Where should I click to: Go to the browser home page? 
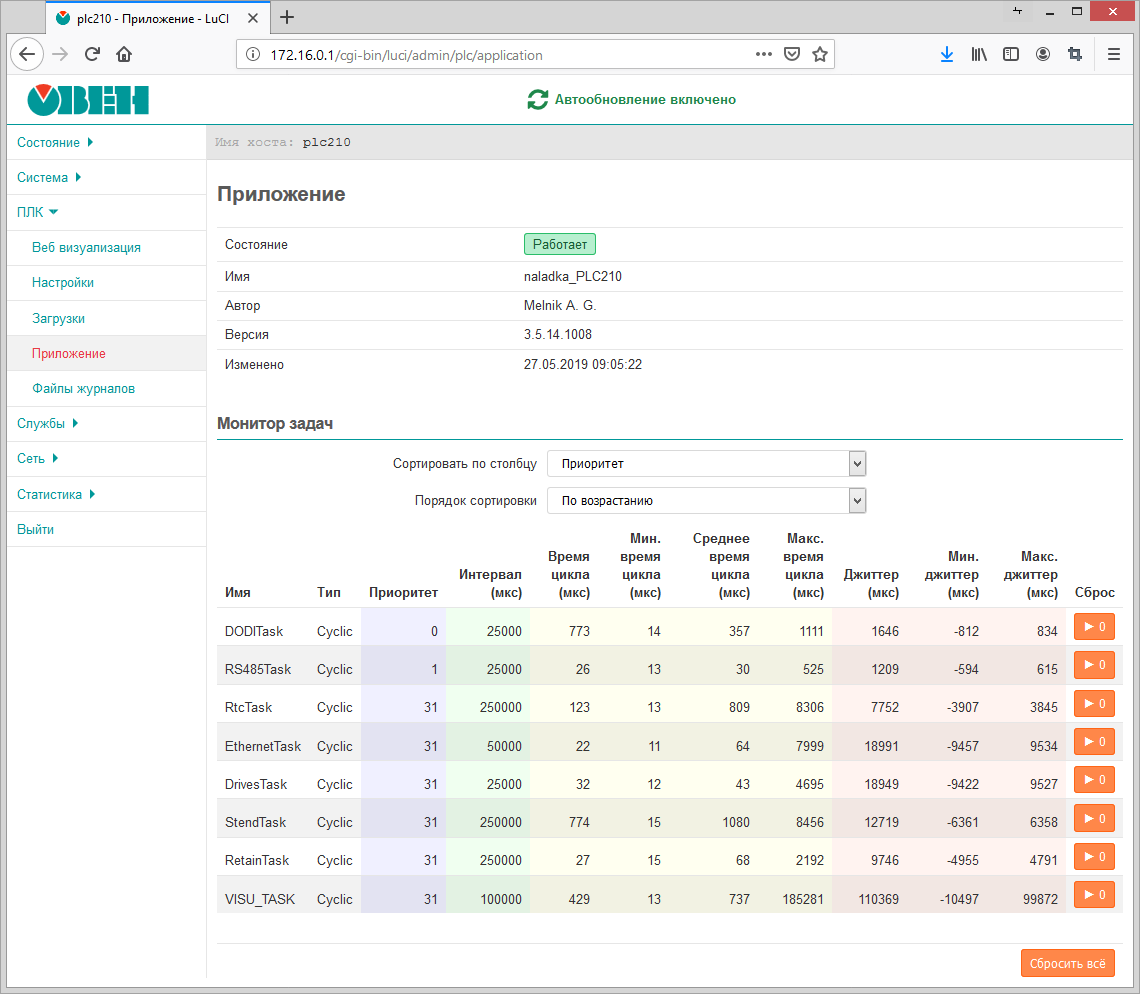pos(124,55)
